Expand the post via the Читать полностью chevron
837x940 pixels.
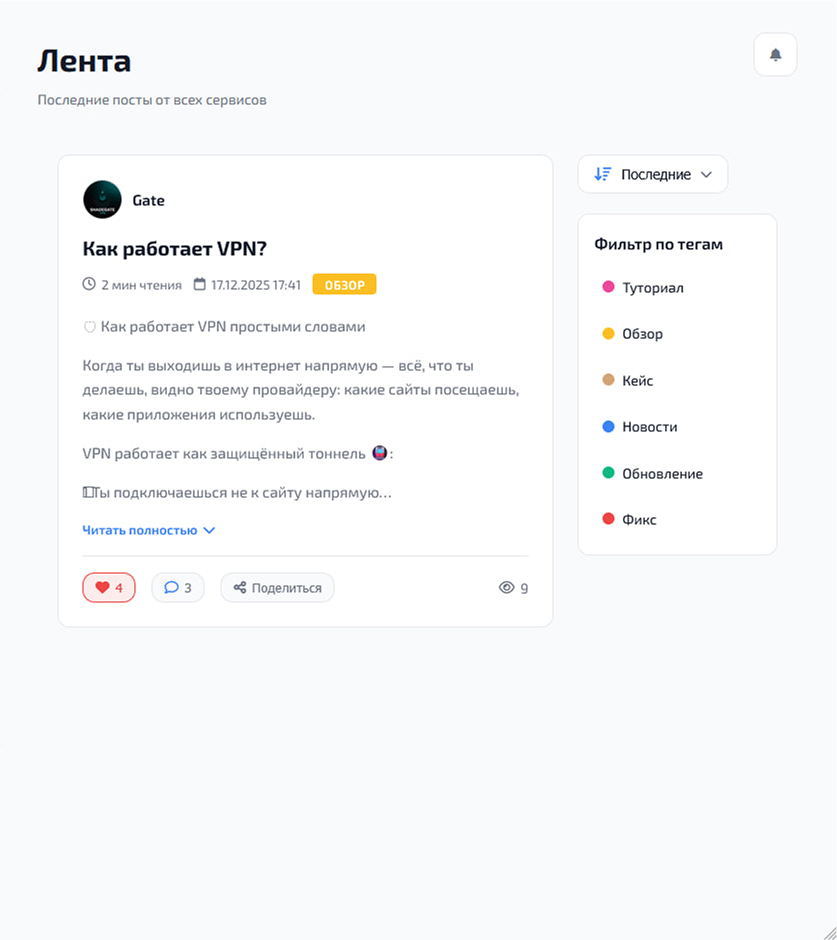210,530
